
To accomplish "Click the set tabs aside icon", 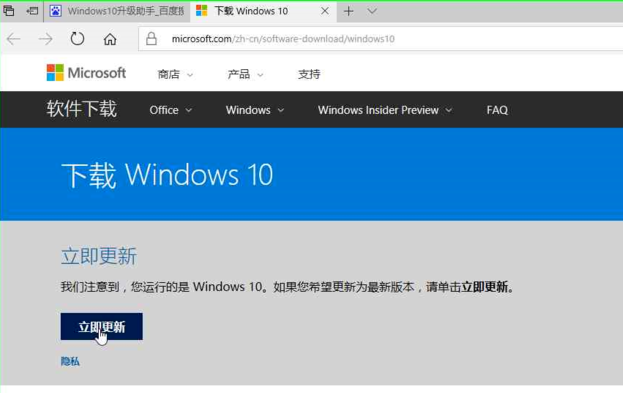I will [32, 11].
